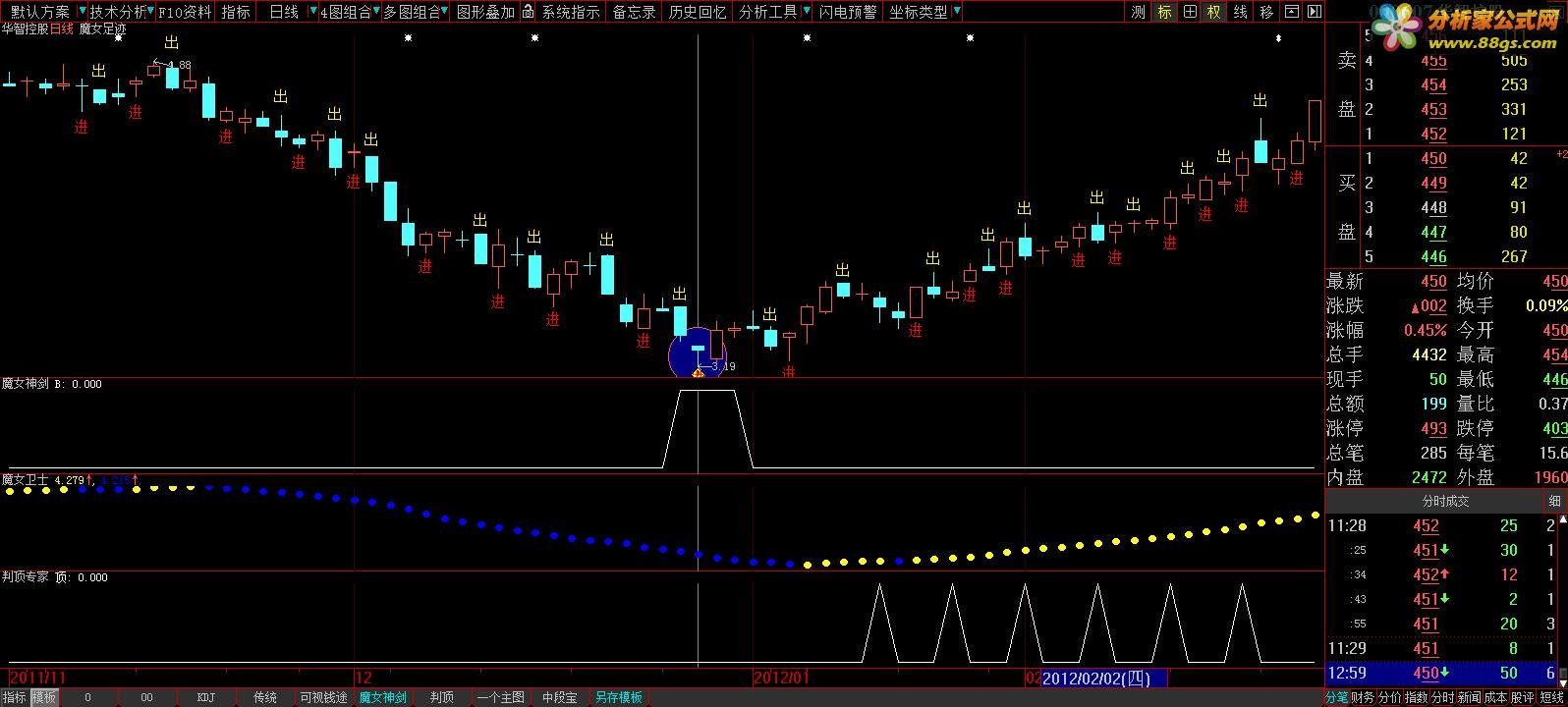1568x707 pixels.
Task: Select the 魔女神剑 template tab
Action: pos(382,697)
